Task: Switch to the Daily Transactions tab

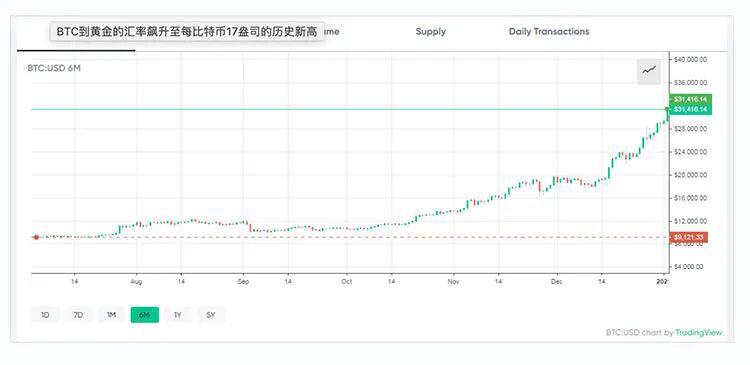Action: [x=549, y=32]
